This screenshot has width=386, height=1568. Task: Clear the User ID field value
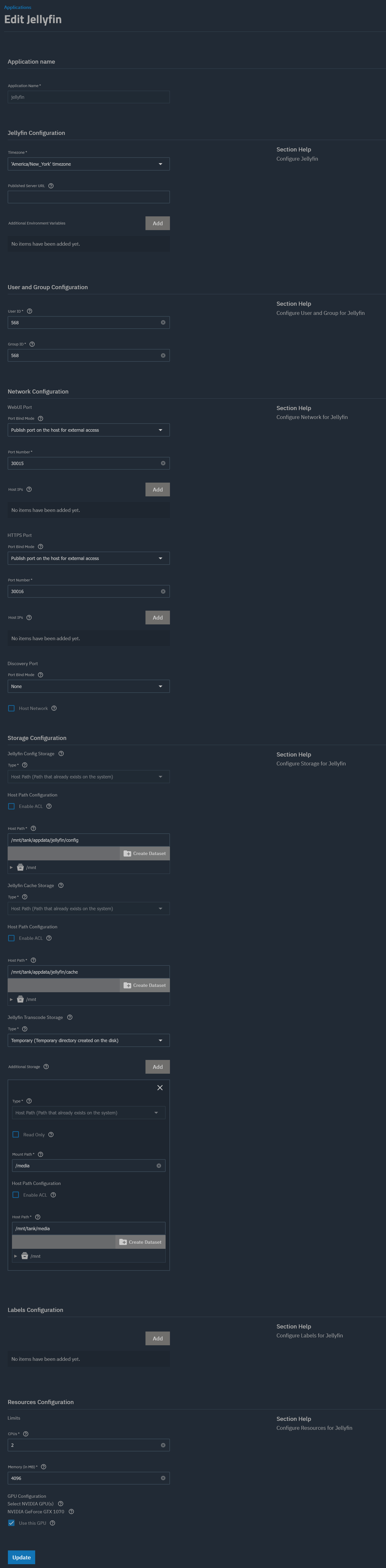click(x=163, y=322)
